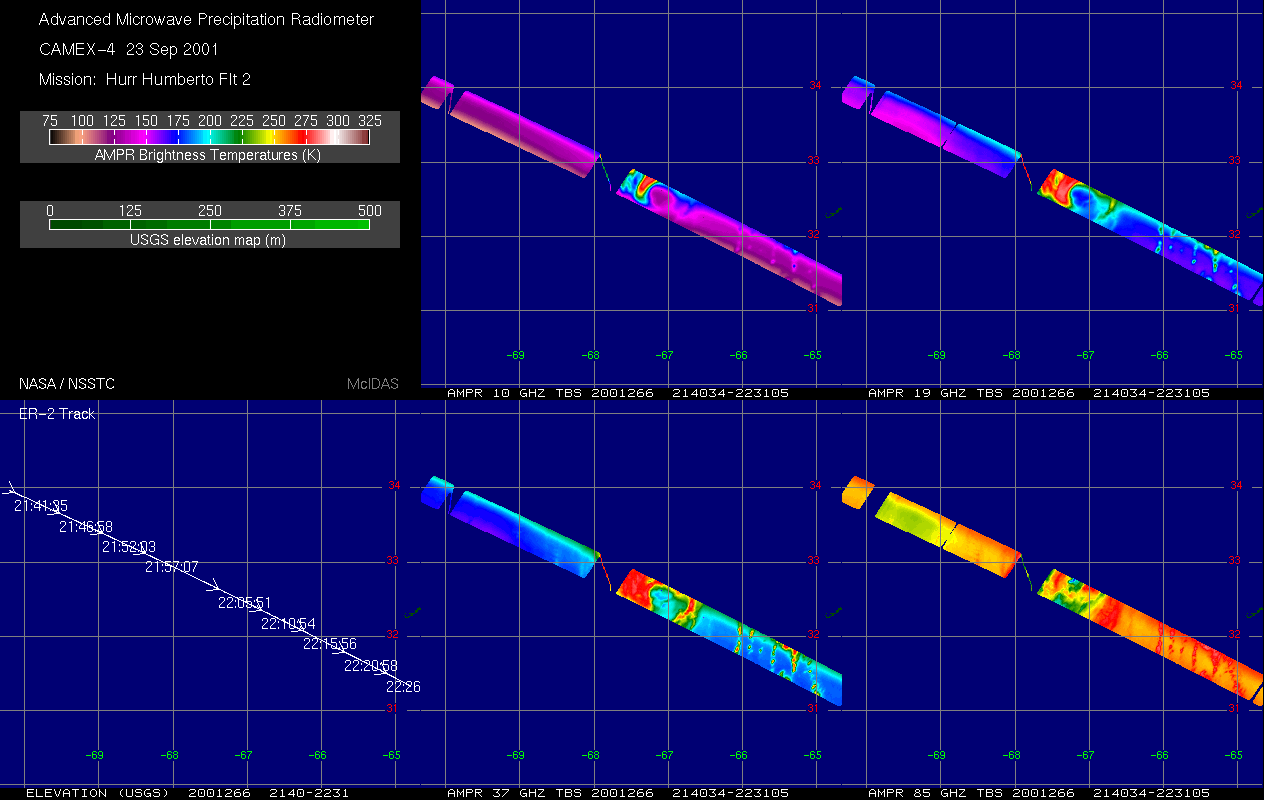This screenshot has height=800, width=1264.
Task: Click the green cold region in 37 GHz swath
Action: 673,602
